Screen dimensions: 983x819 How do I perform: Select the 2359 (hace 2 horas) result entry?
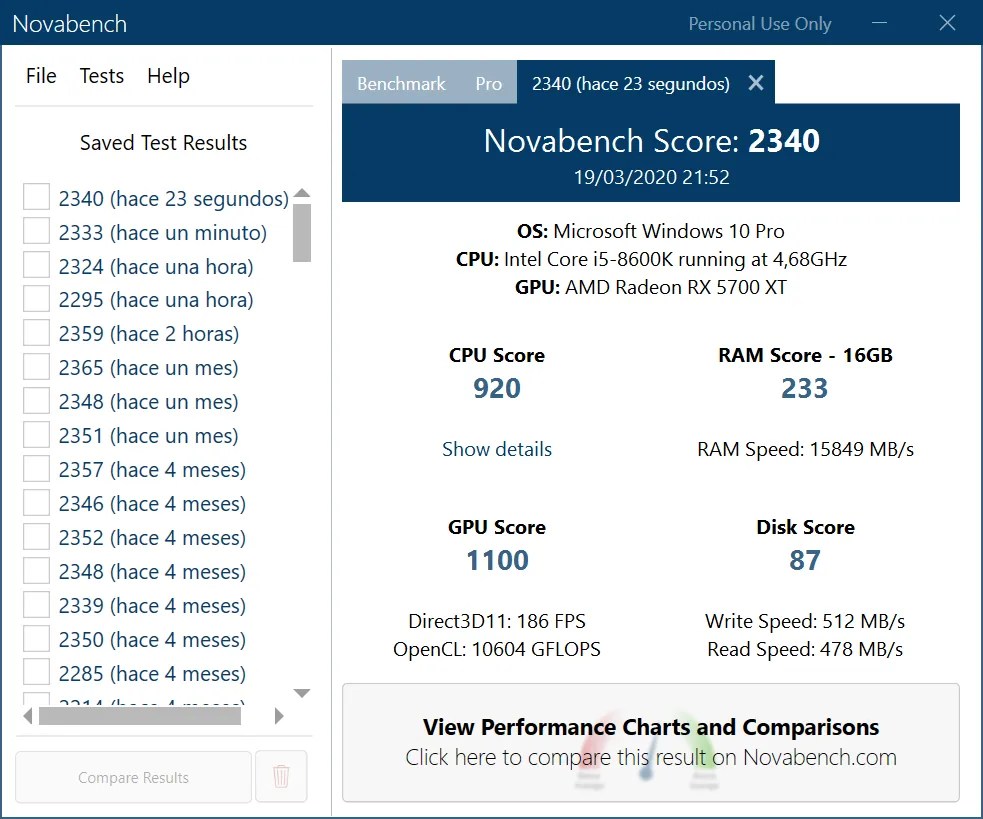[x=150, y=333]
